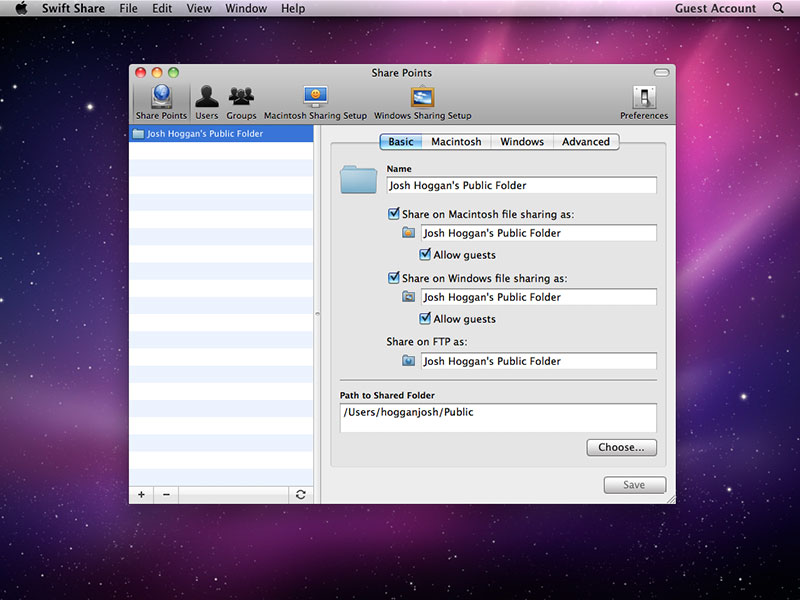Viewport: 800px width, 600px height.
Task: Open the Window menu
Action: (246, 8)
